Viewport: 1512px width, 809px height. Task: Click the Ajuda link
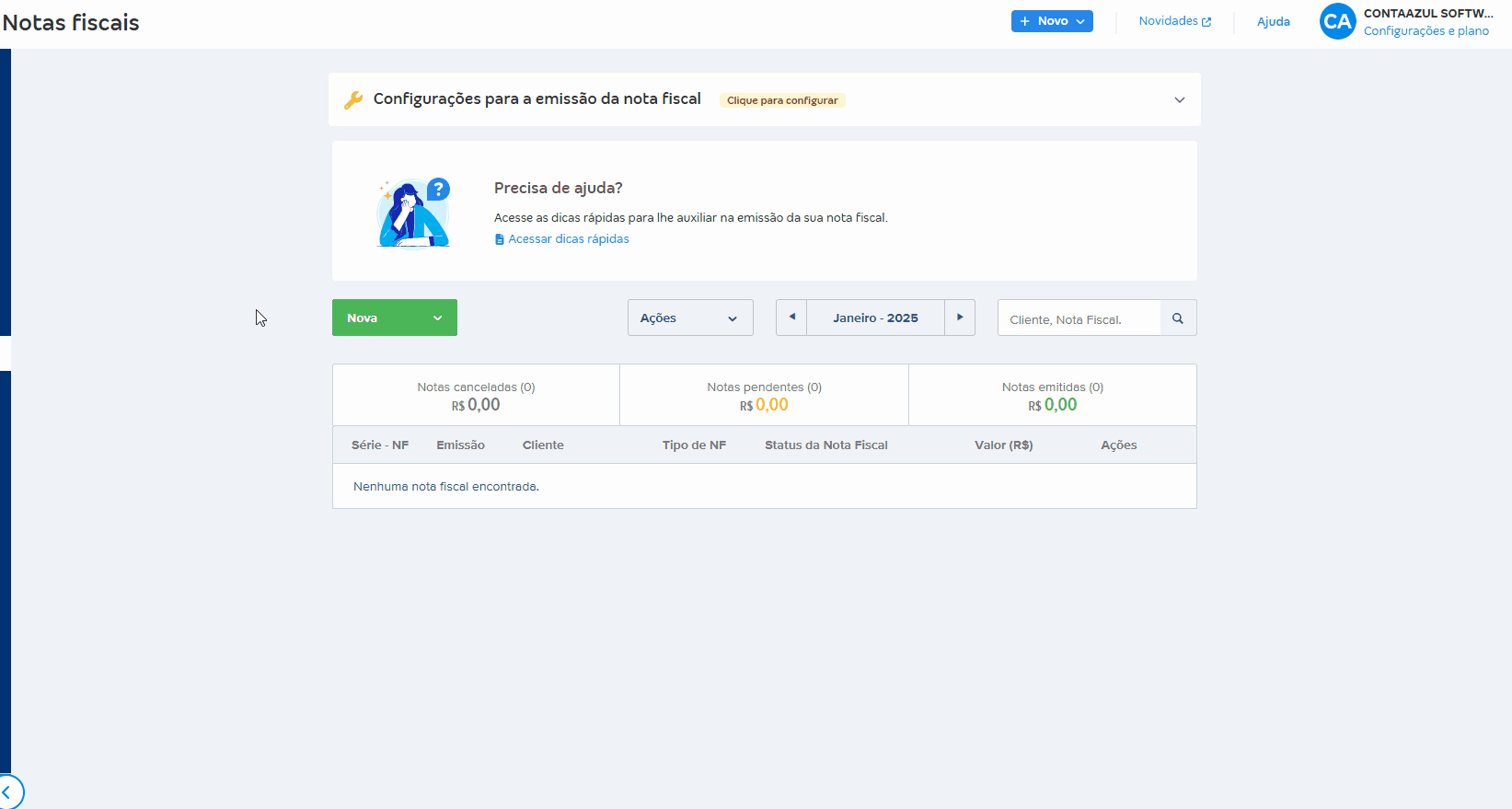click(1273, 22)
